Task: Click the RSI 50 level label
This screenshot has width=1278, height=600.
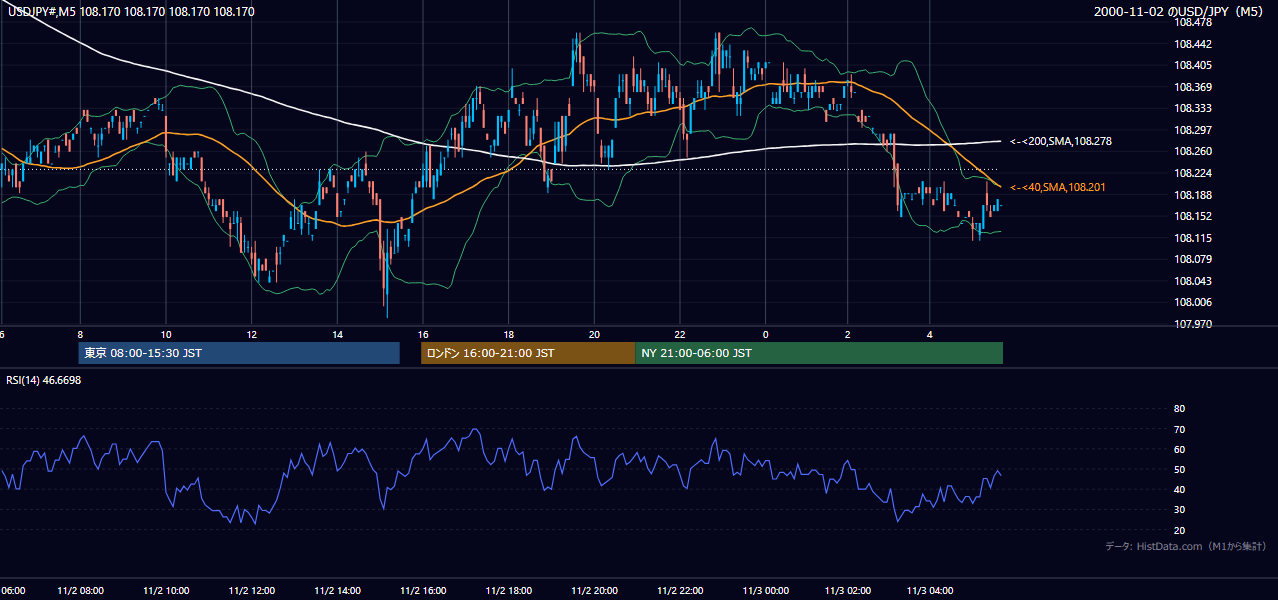Action: point(1179,470)
